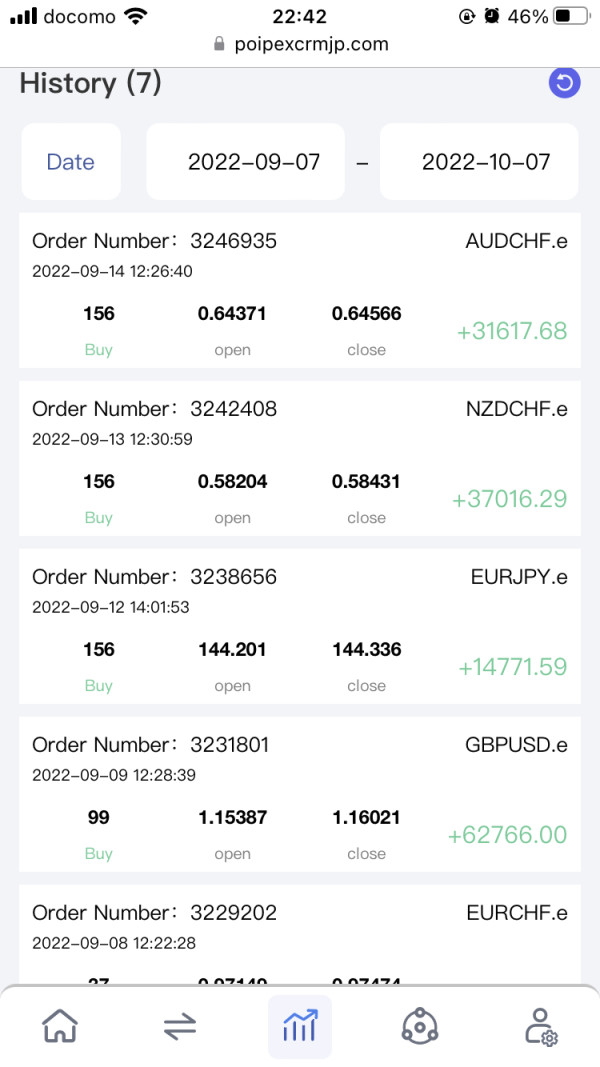600x1067 pixels.
Task: Open start date picker 2022-09-07
Action: click(x=254, y=162)
